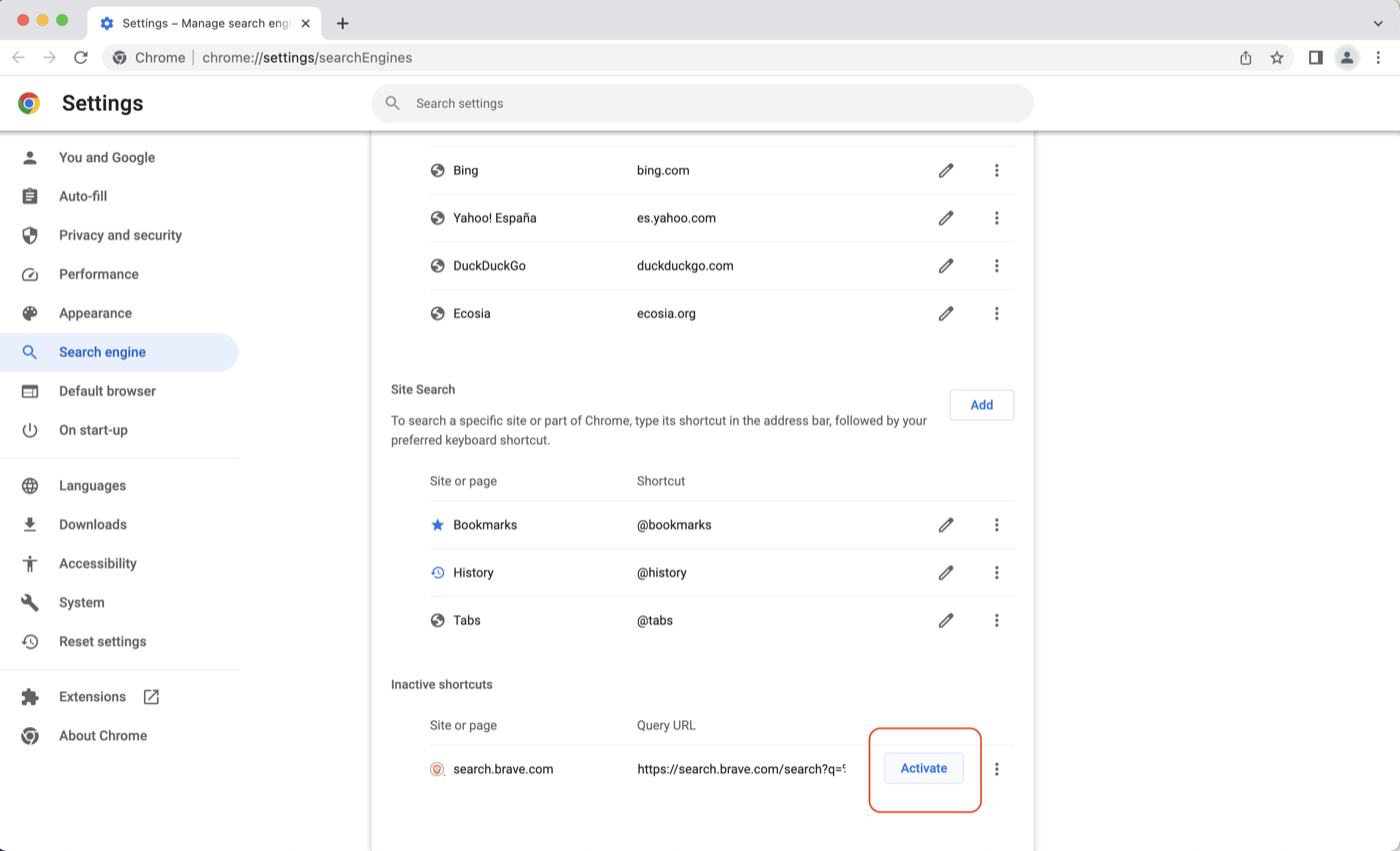The height and width of the screenshot is (851, 1400).
Task: Open Chrome's three-dot main menu
Action: click(1378, 58)
